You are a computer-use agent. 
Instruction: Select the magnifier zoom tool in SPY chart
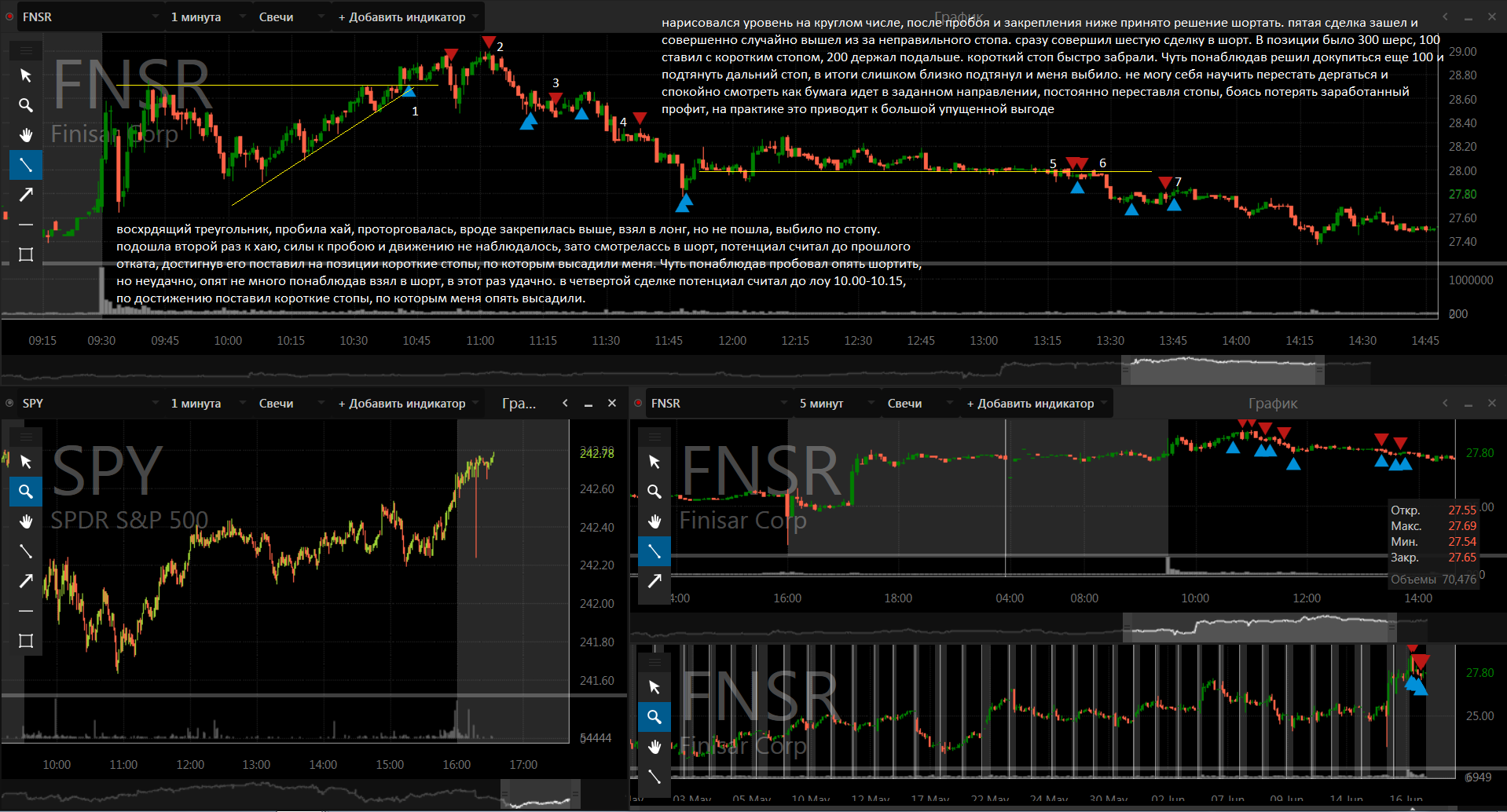click(x=26, y=492)
